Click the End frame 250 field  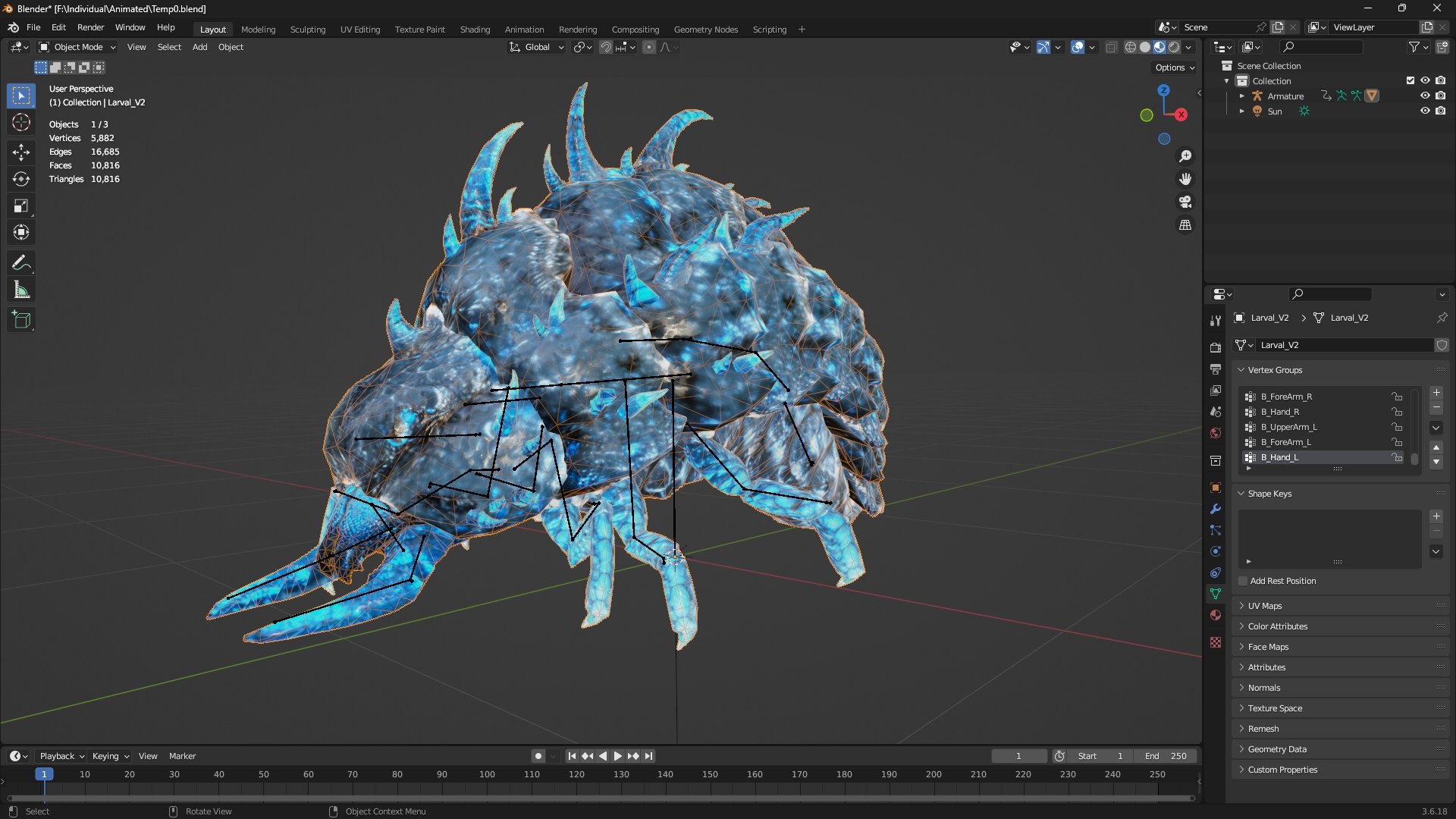pos(1166,756)
